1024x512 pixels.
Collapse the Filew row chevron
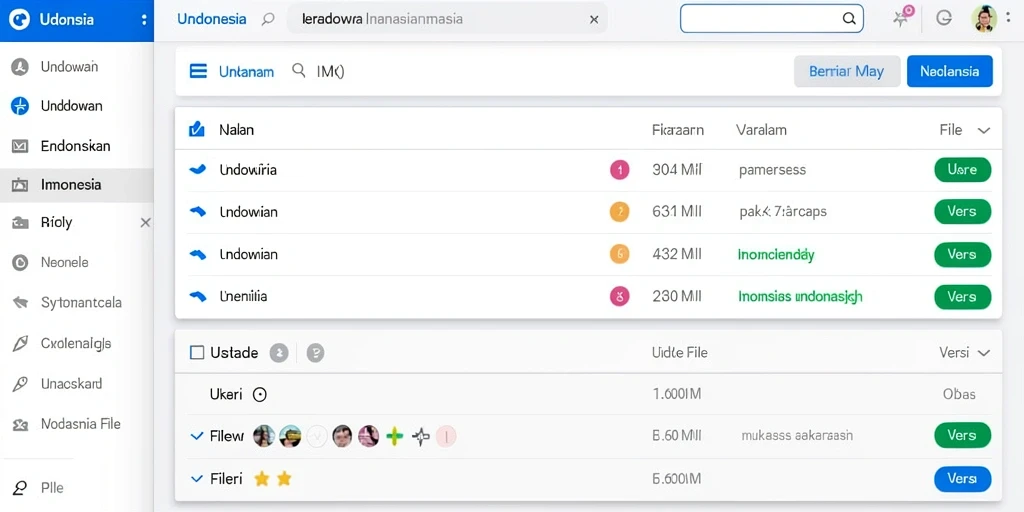(x=197, y=436)
